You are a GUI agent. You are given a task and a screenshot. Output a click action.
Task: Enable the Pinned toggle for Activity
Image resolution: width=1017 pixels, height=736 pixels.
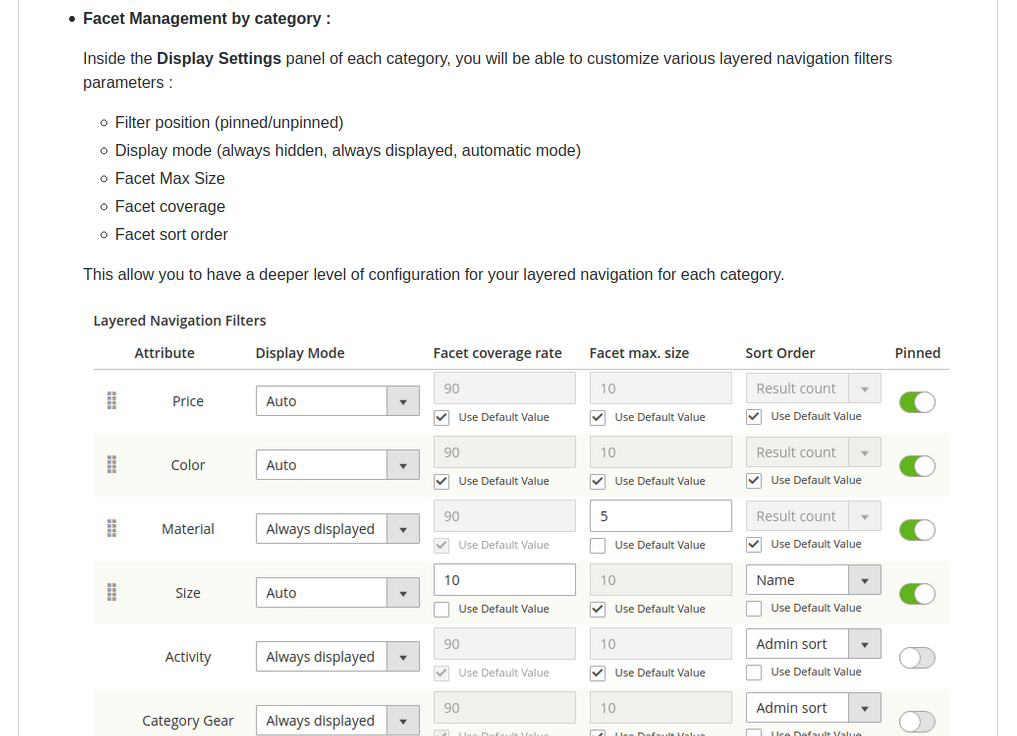click(x=917, y=657)
